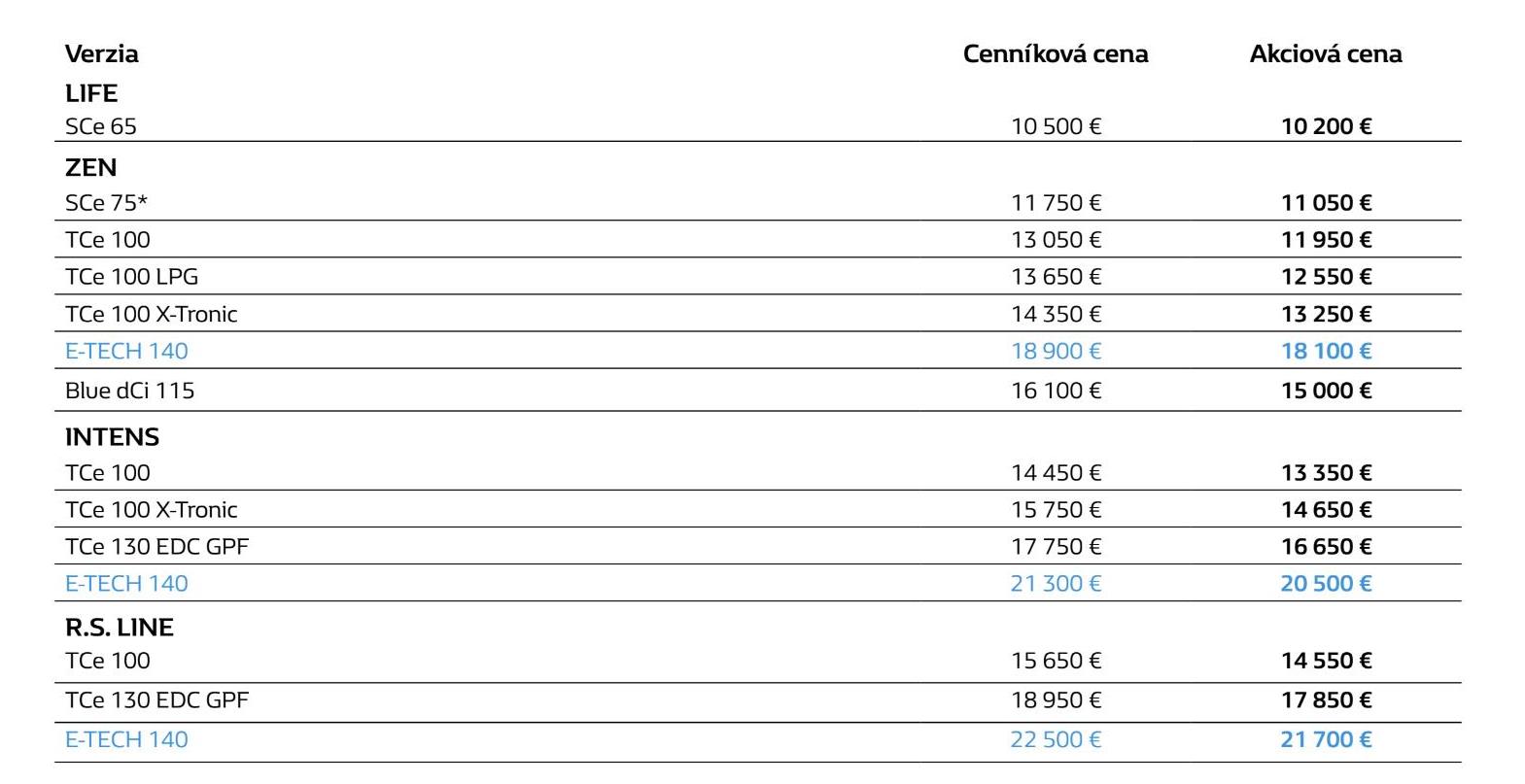Image resolution: width=1525 pixels, height=784 pixels.
Task: Select the SCe 75* version label
Action: point(106,203)
